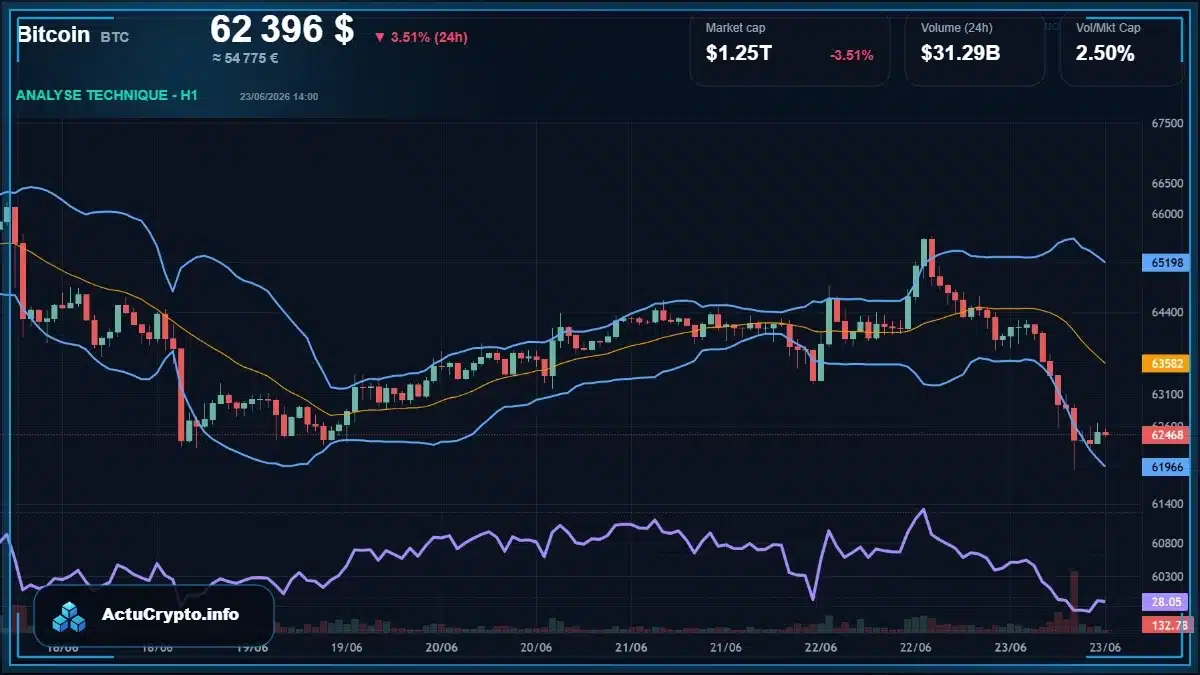
Task: Select the Volume (24h) label
Action: [x=955, y=28]
